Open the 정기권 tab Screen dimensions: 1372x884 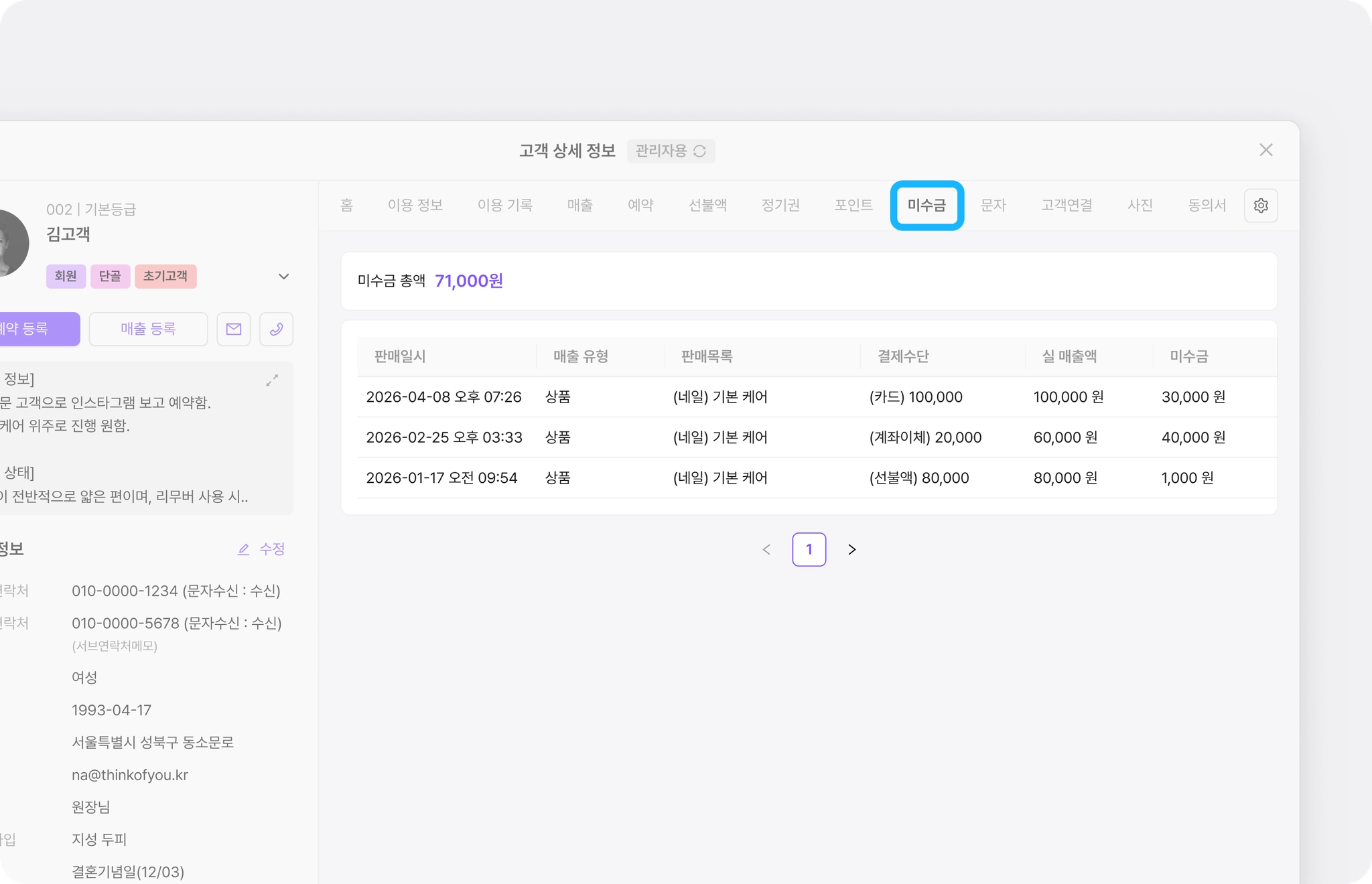pos(780,206)
